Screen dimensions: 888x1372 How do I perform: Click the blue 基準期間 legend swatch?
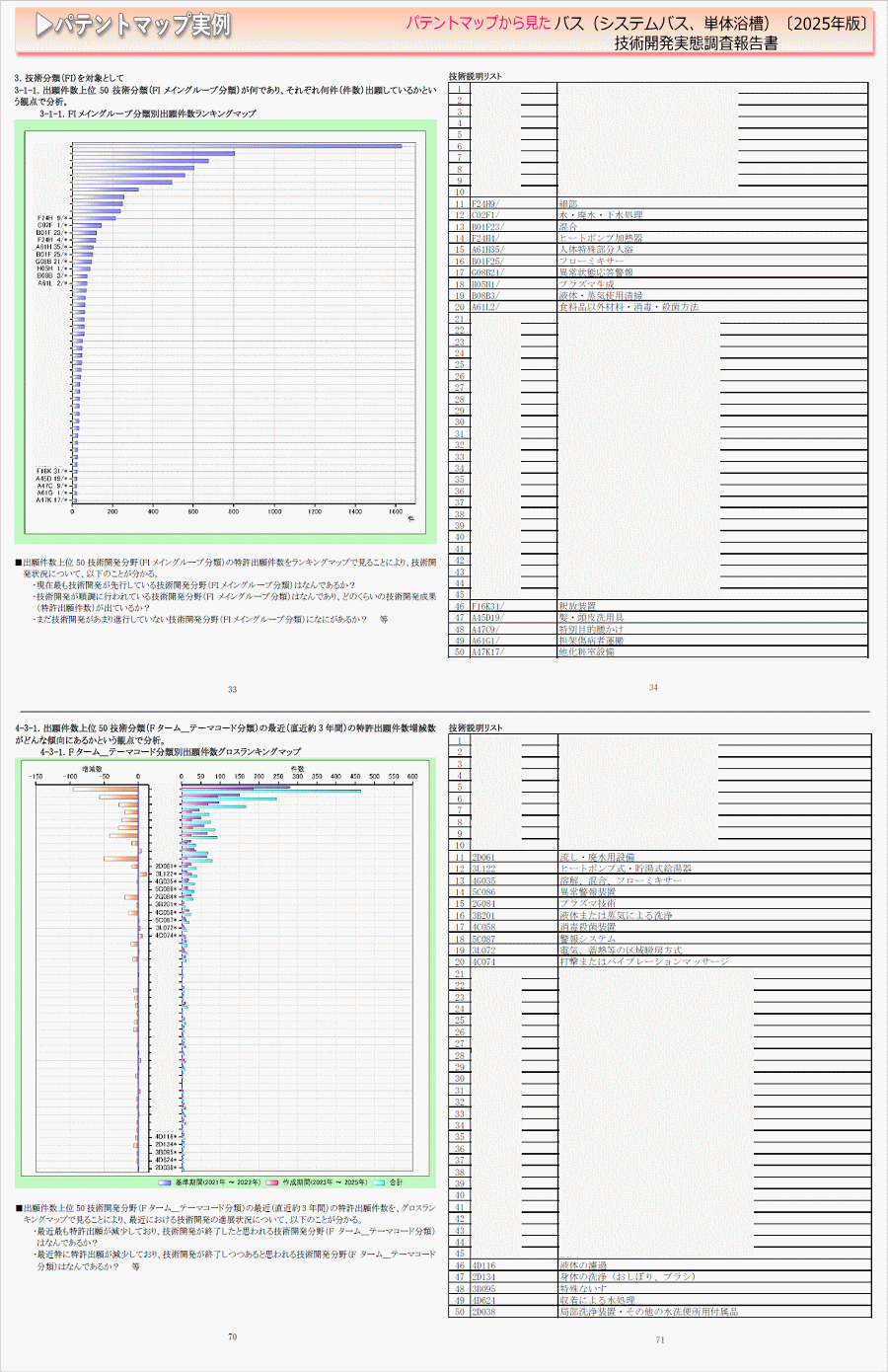pos(165,1181)
